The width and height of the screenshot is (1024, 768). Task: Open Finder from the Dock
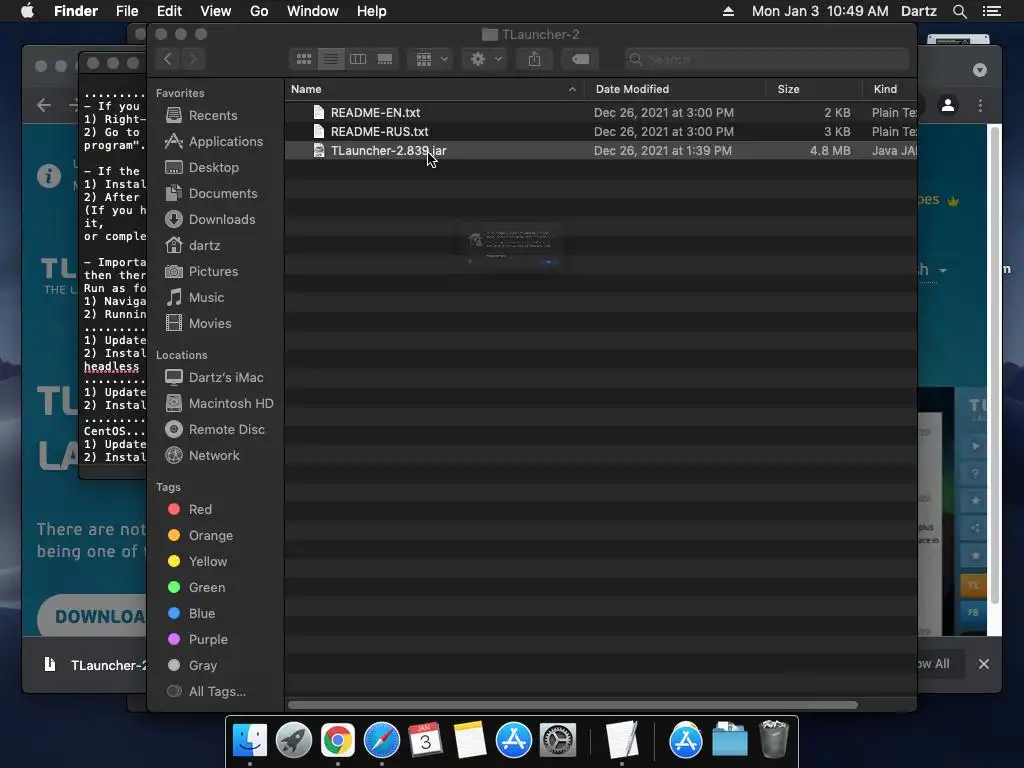coord(249,740)
